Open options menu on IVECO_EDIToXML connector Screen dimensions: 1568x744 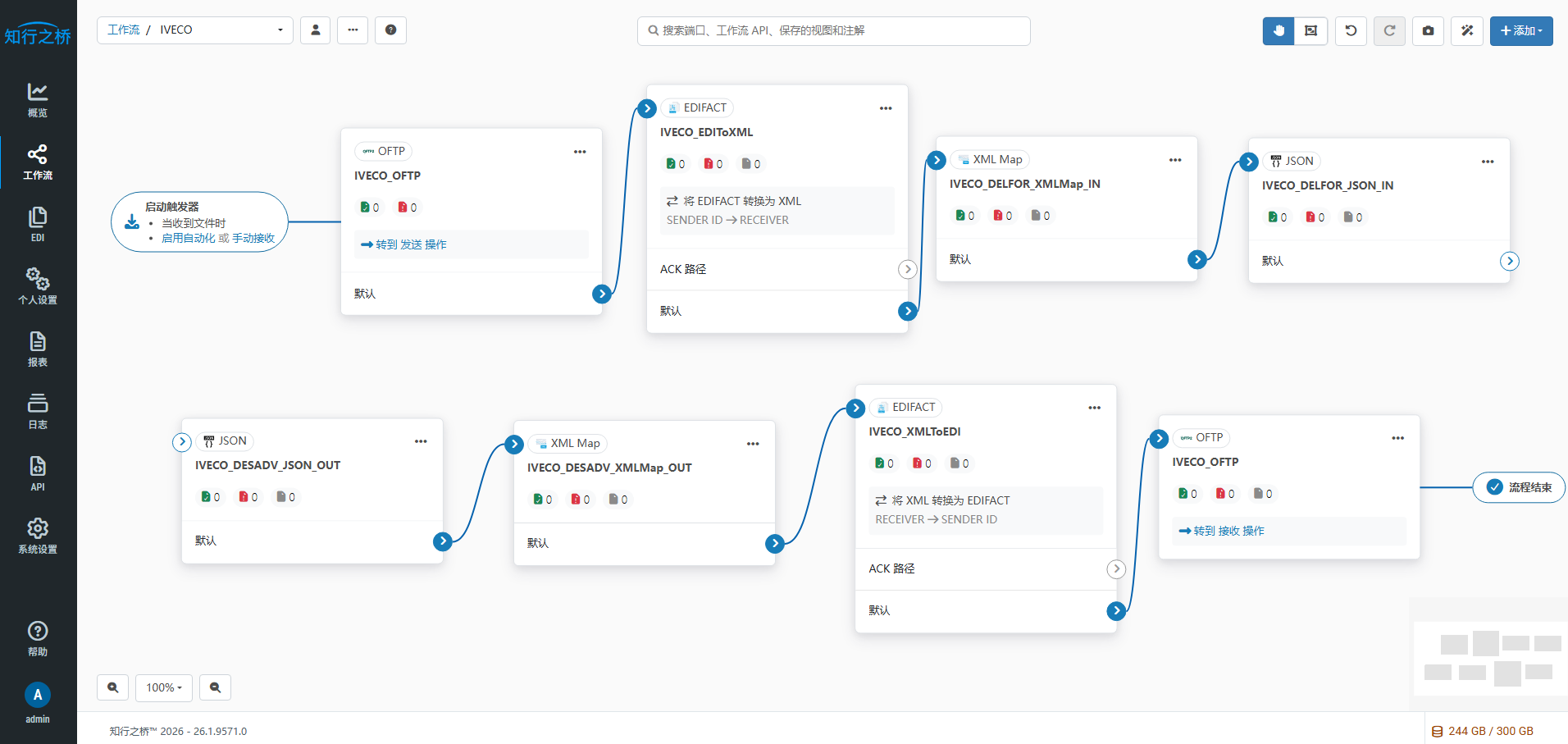click(886, 108)
